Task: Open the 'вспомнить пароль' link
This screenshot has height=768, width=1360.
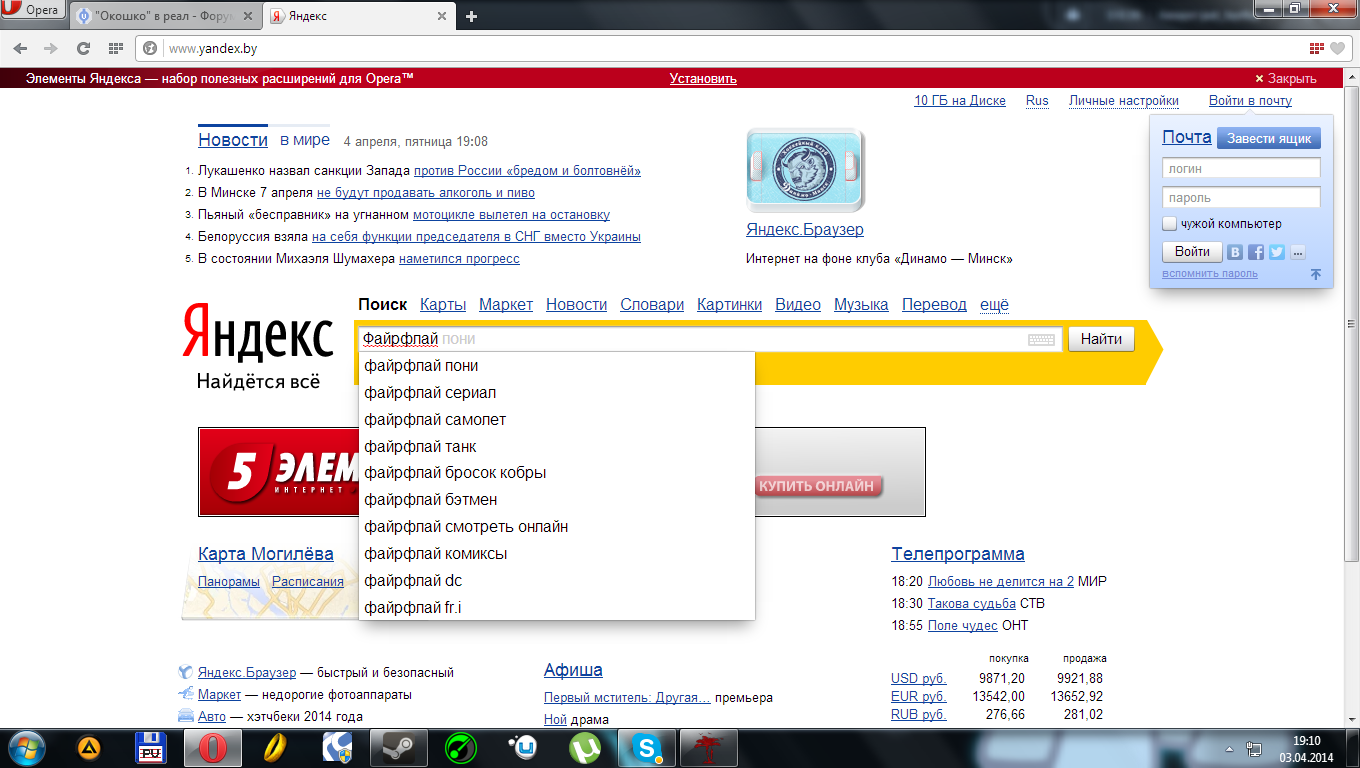Action: (1210, 274)
